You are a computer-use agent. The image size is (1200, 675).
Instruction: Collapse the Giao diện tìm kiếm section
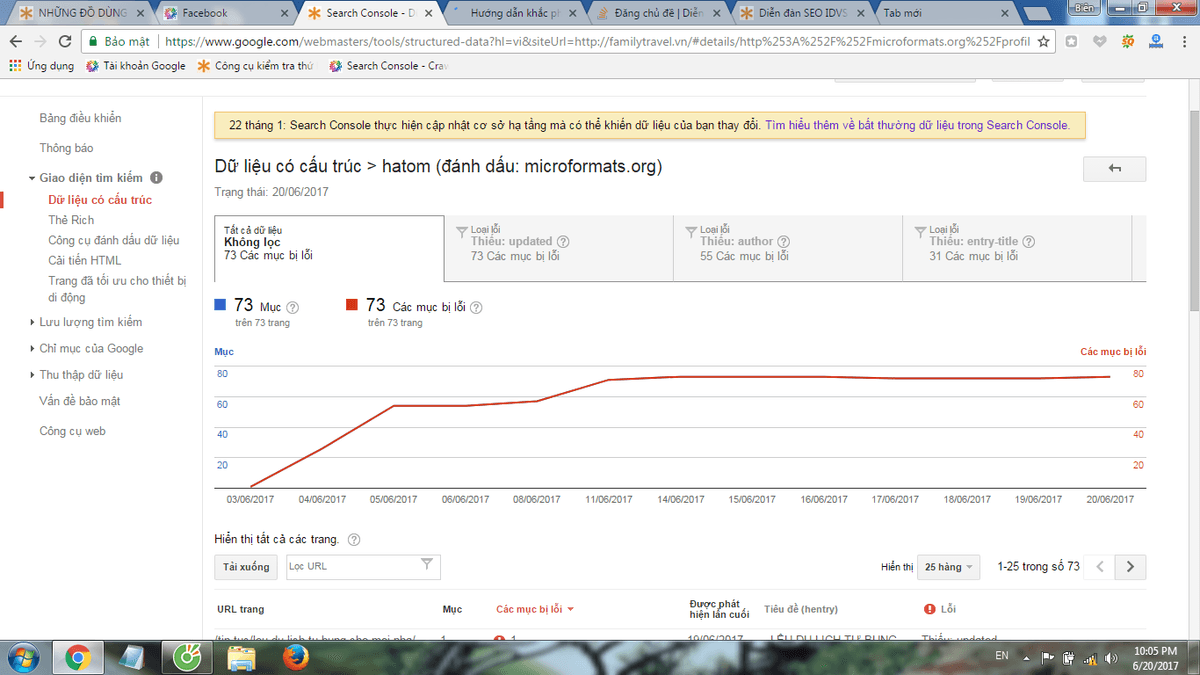click(31, 178)
